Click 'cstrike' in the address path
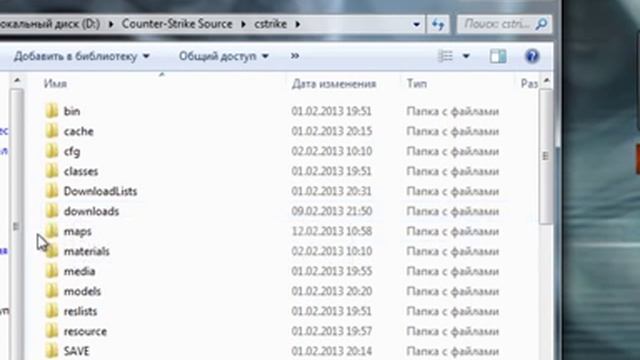The width and height of the screenshot is (640, 360). (x=271, y=24)
